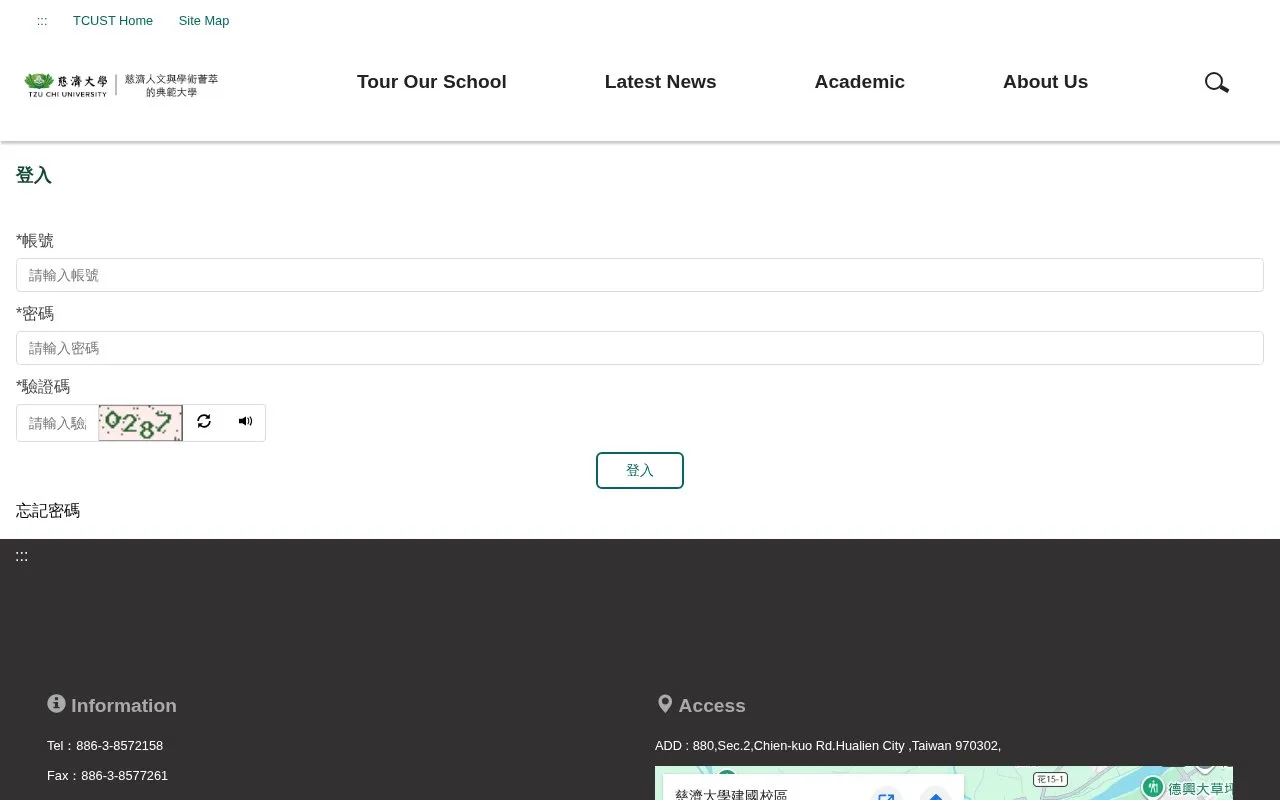Click the 登入 submit button
The image size is (1280, 800).
coord(640,471)
